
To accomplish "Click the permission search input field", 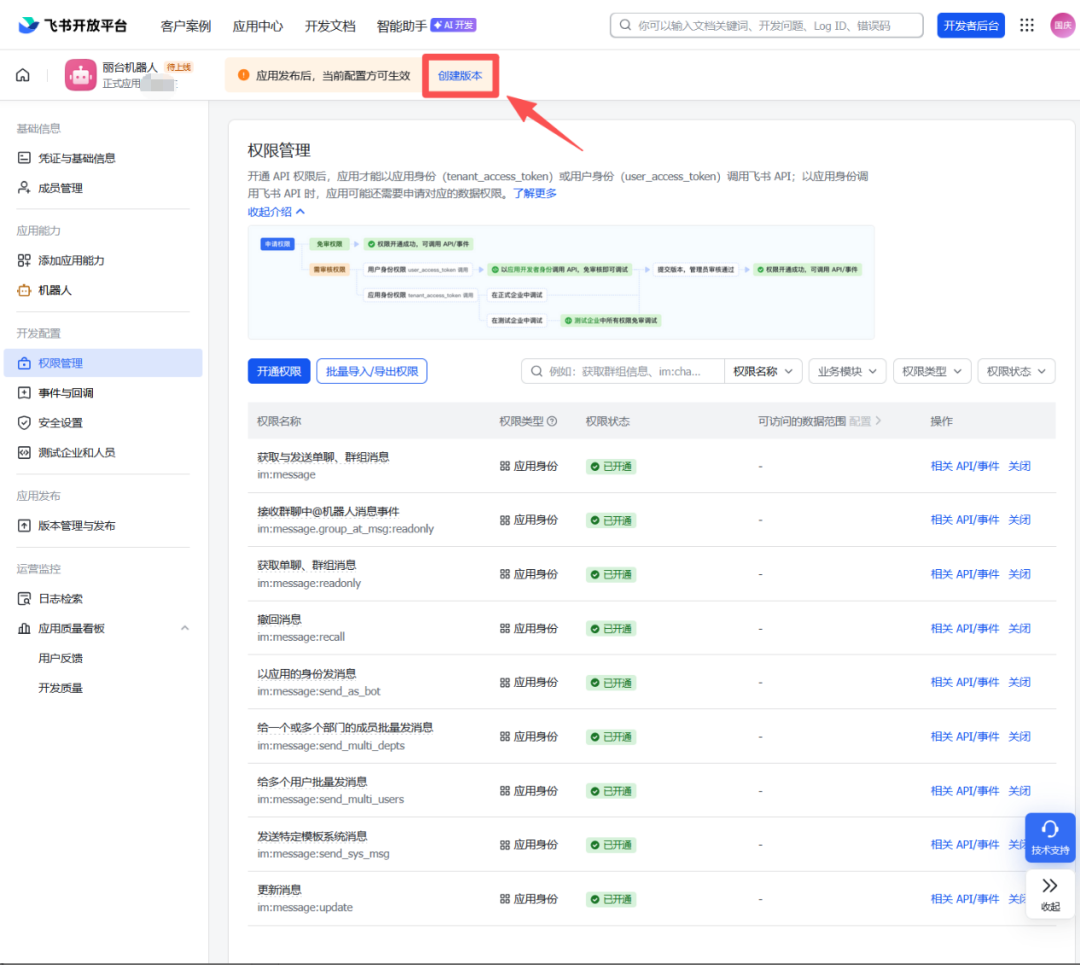I will (x=623, y=371).
